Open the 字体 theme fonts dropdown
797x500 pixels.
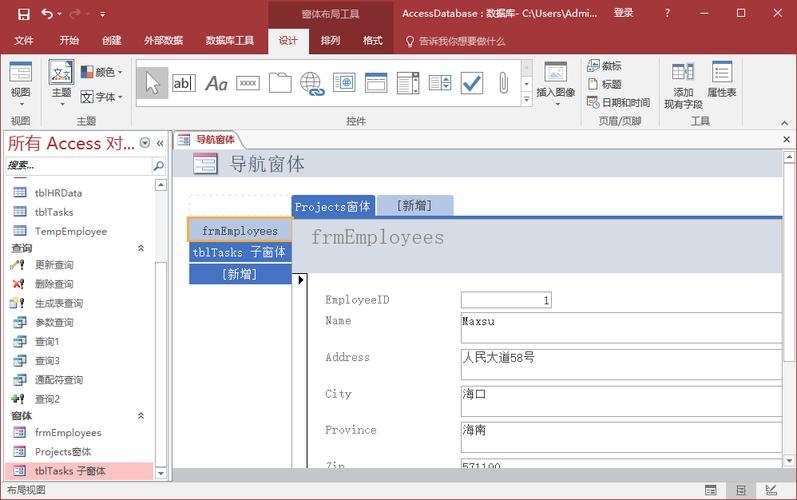(x=102, y=97)
